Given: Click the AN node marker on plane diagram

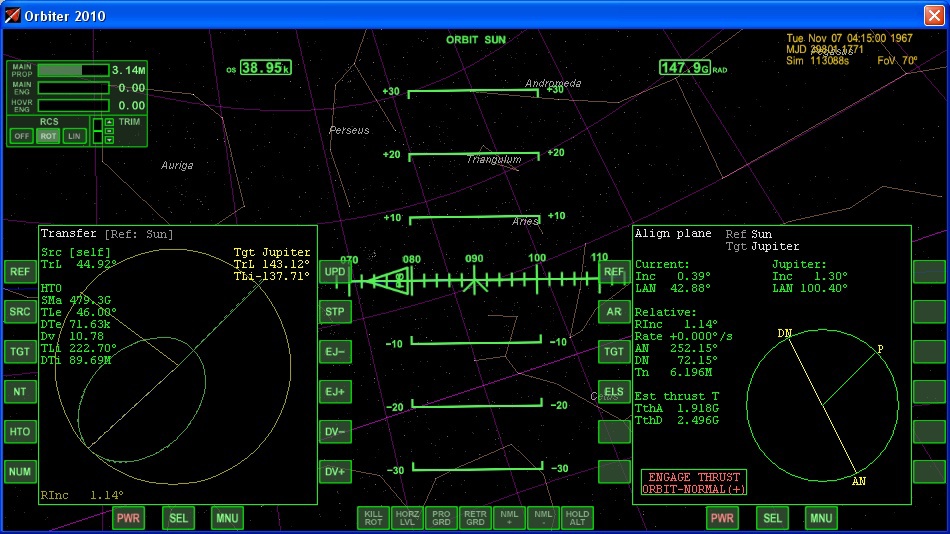Looking at the screenshot, I should point(859,481).
